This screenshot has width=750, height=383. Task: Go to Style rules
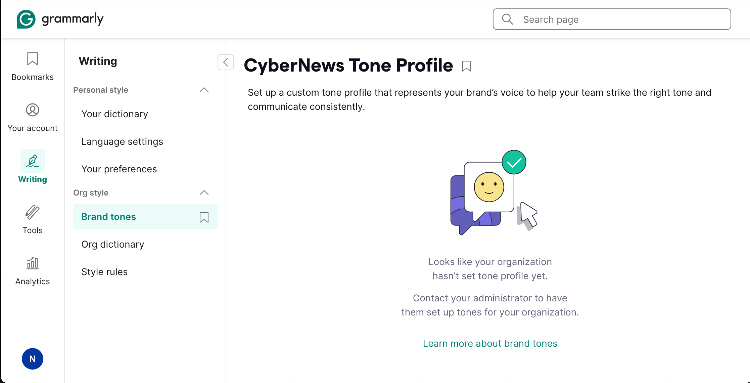(104, 272)
